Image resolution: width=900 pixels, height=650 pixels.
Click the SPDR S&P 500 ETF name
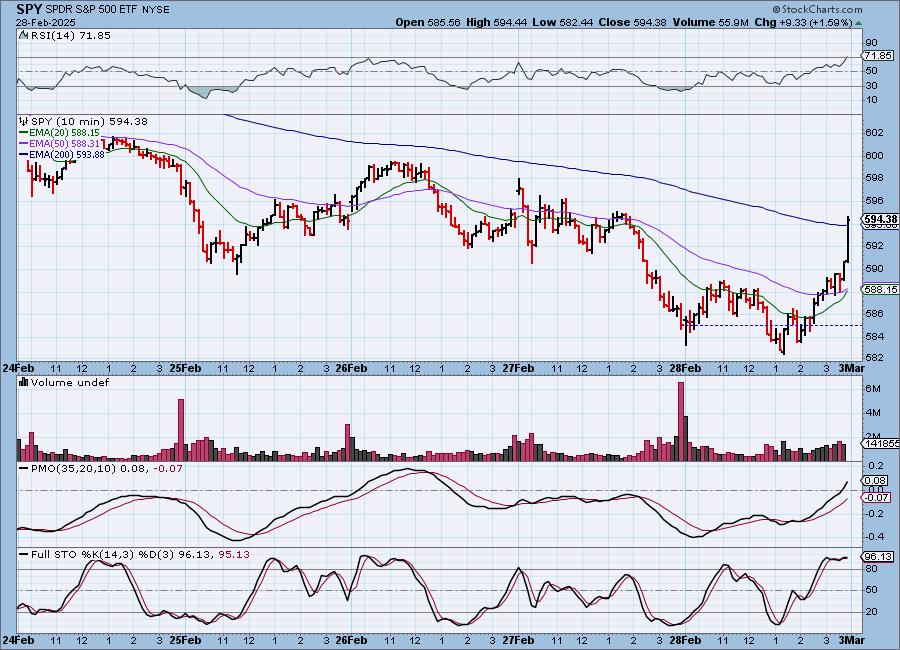(x=91, y=10)
